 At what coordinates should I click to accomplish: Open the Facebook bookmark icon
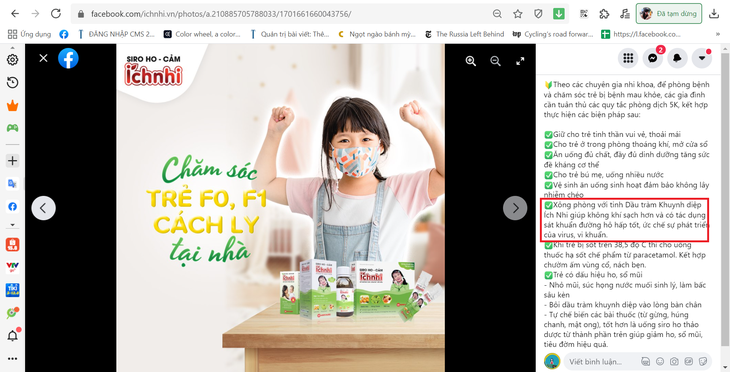tap(64, 34)
